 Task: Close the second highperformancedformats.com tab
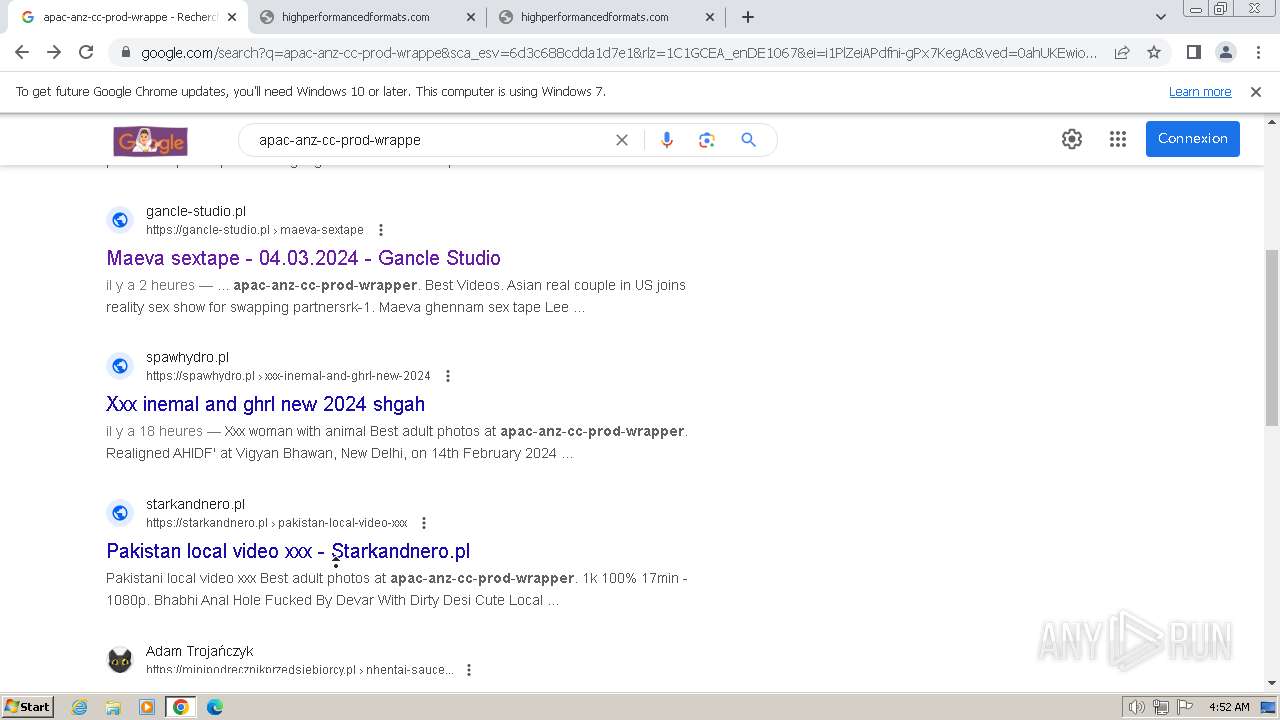pos(471,17)
